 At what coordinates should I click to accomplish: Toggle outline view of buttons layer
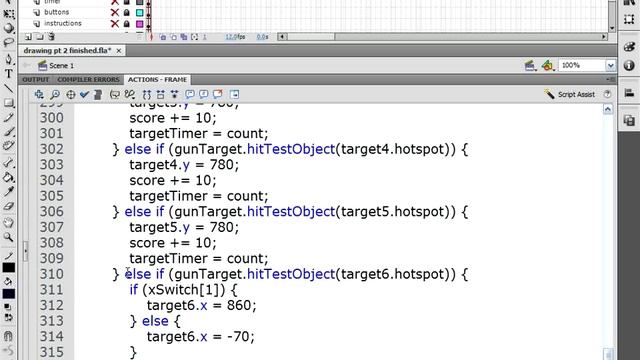(140, 13)
